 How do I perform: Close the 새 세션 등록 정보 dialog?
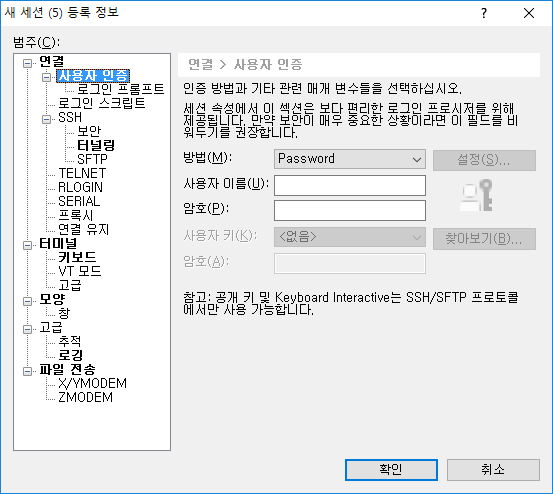click(x=529, y=13)
